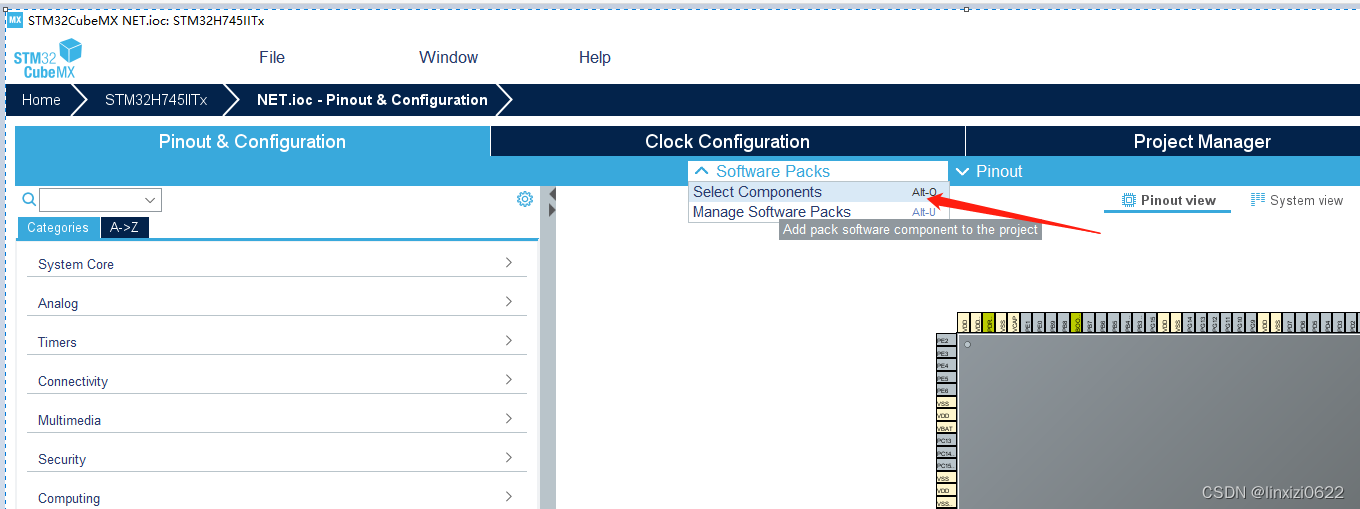Select pin PC13 on the chip

point(946,440)
